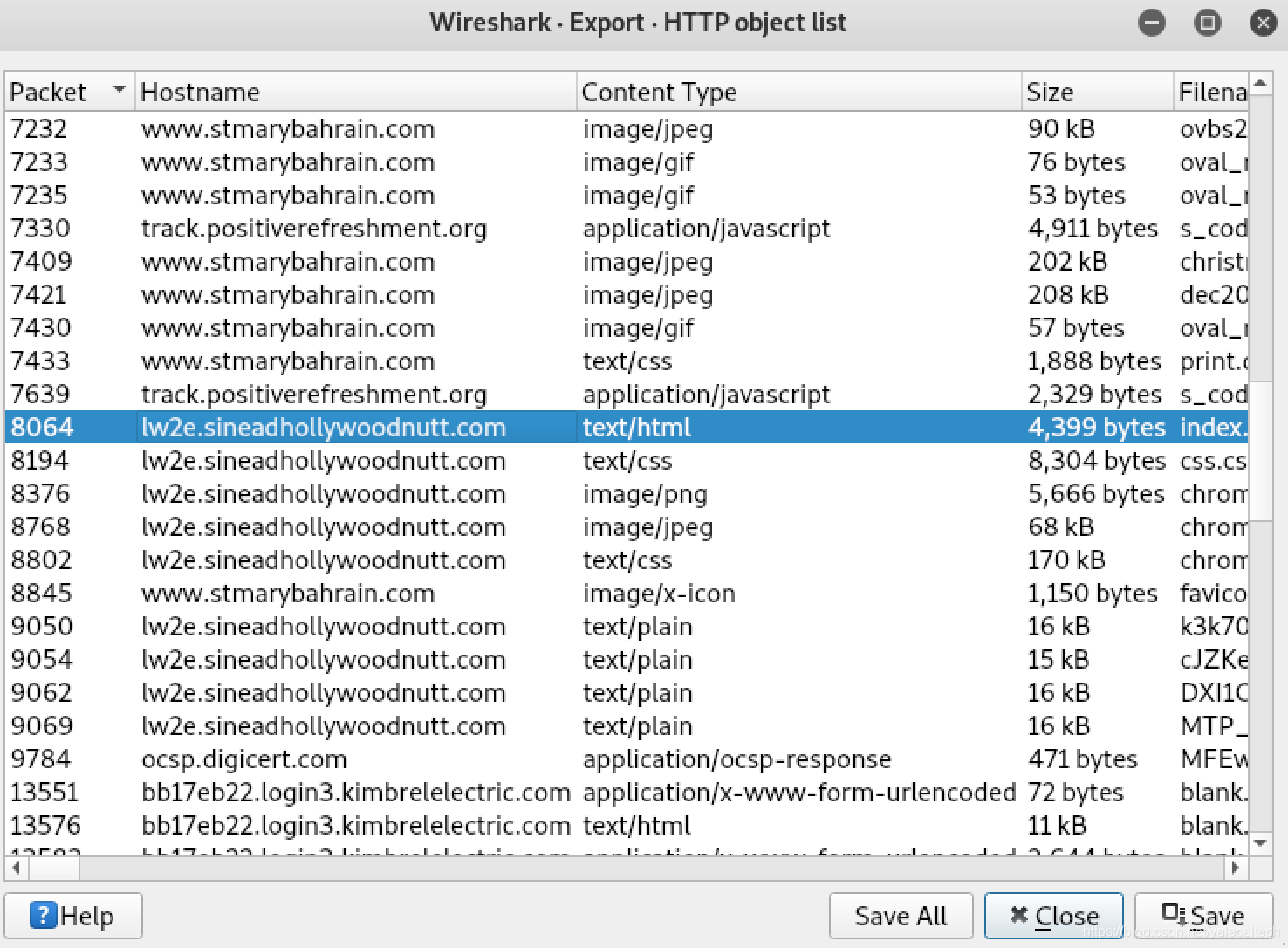1288x948 pixels.
Task: Click the 90 kB size cell
Action: tap(1061, 128)
